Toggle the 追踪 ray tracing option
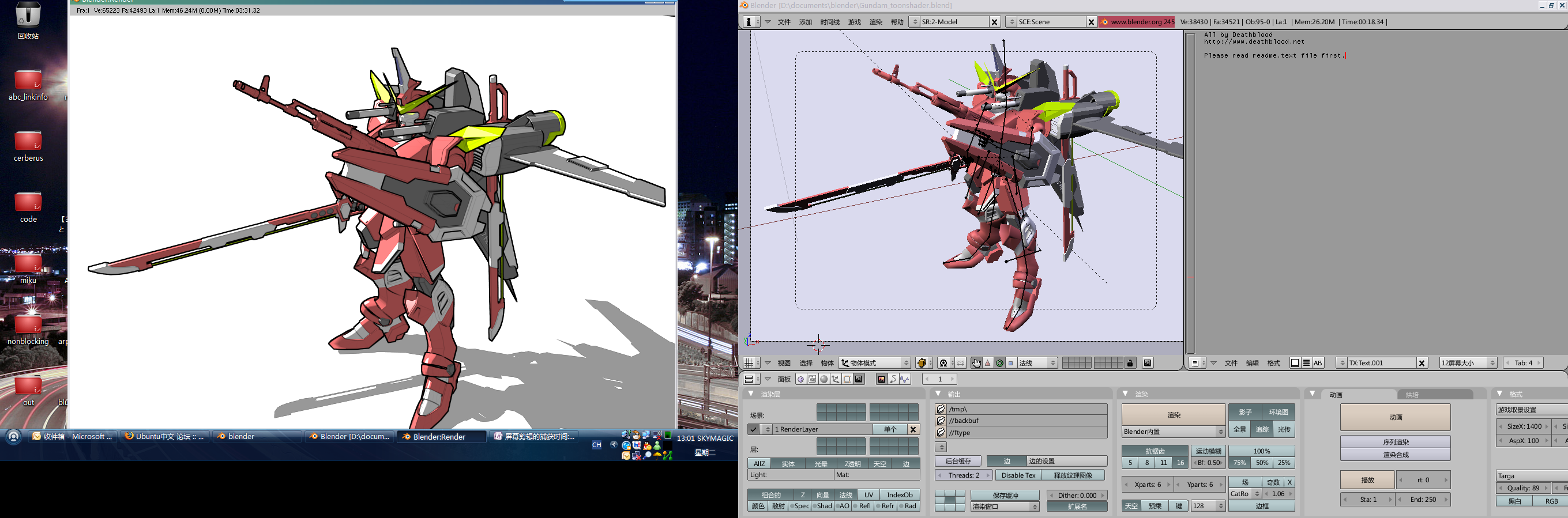 [x=1262, y=429]
